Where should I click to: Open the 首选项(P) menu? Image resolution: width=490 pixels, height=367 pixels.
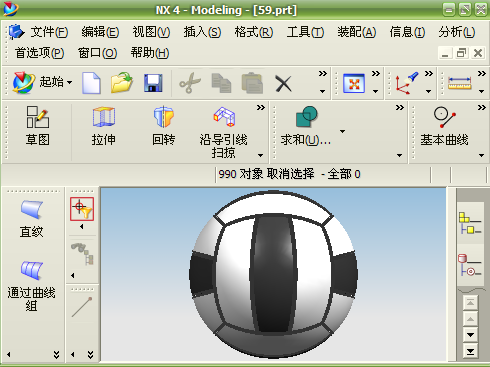(x=39, y=53)
